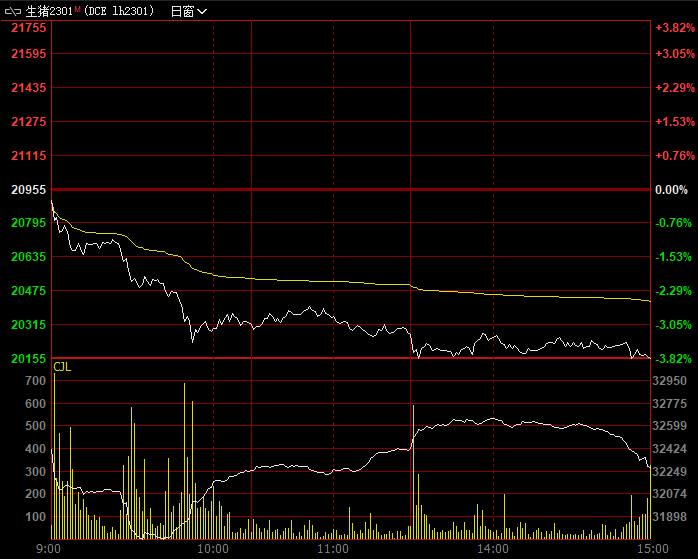Click the -3.05% percentage label
Viewport: 698px width, 559px height.
coord(674,325)
